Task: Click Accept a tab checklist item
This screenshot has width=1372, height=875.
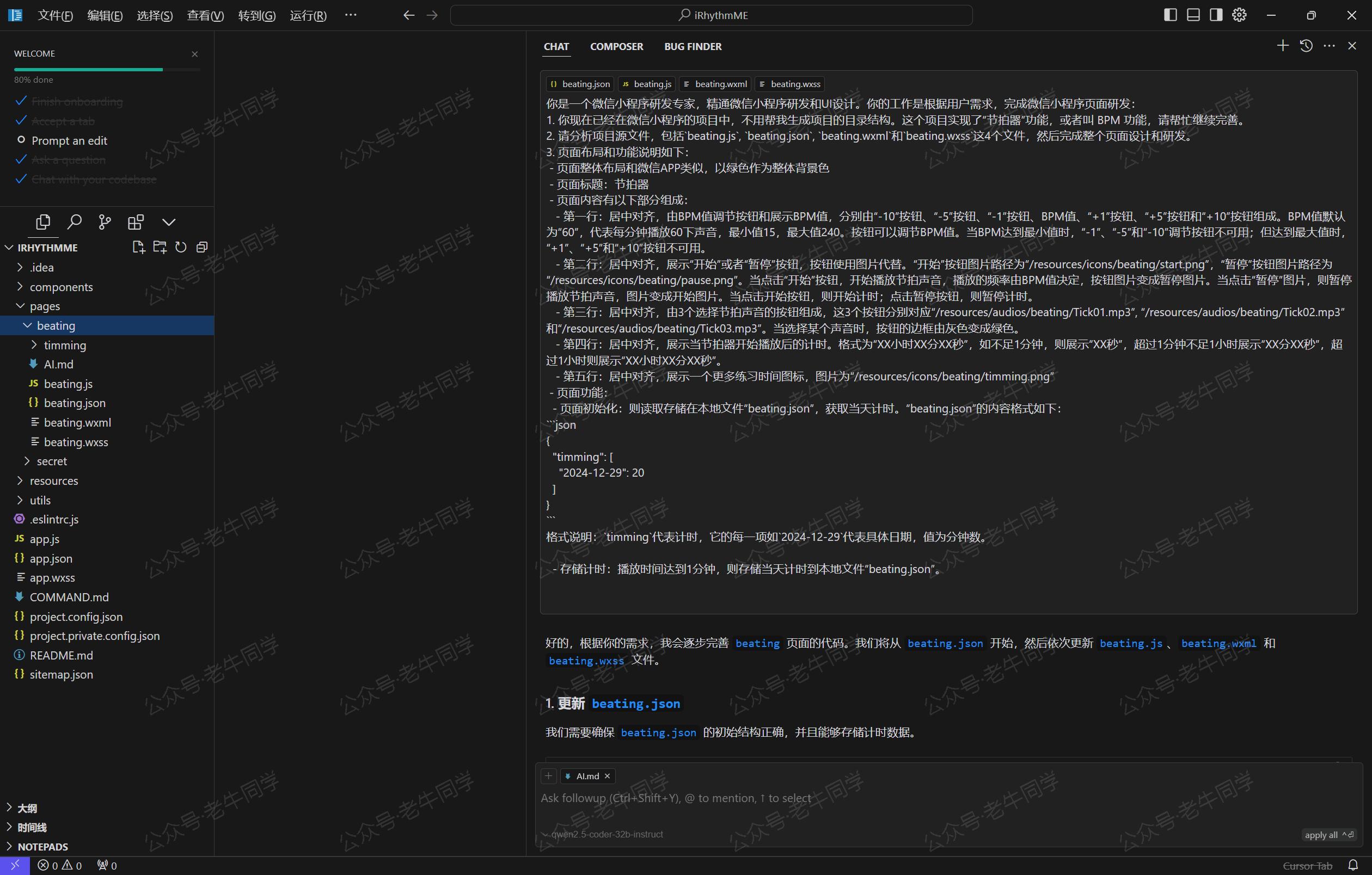Action: click(63, 121)
